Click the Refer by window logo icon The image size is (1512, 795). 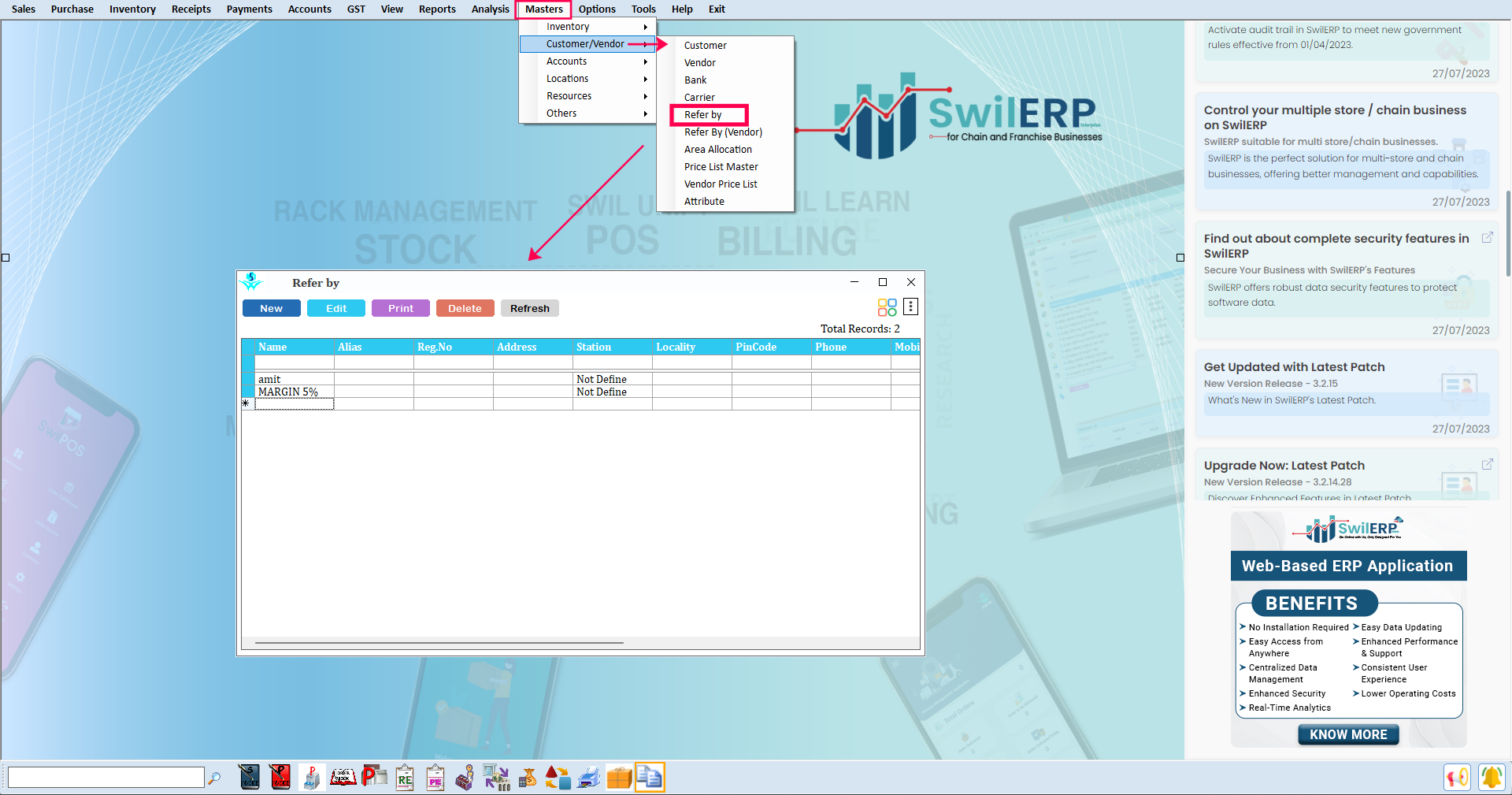pos(251,281)
